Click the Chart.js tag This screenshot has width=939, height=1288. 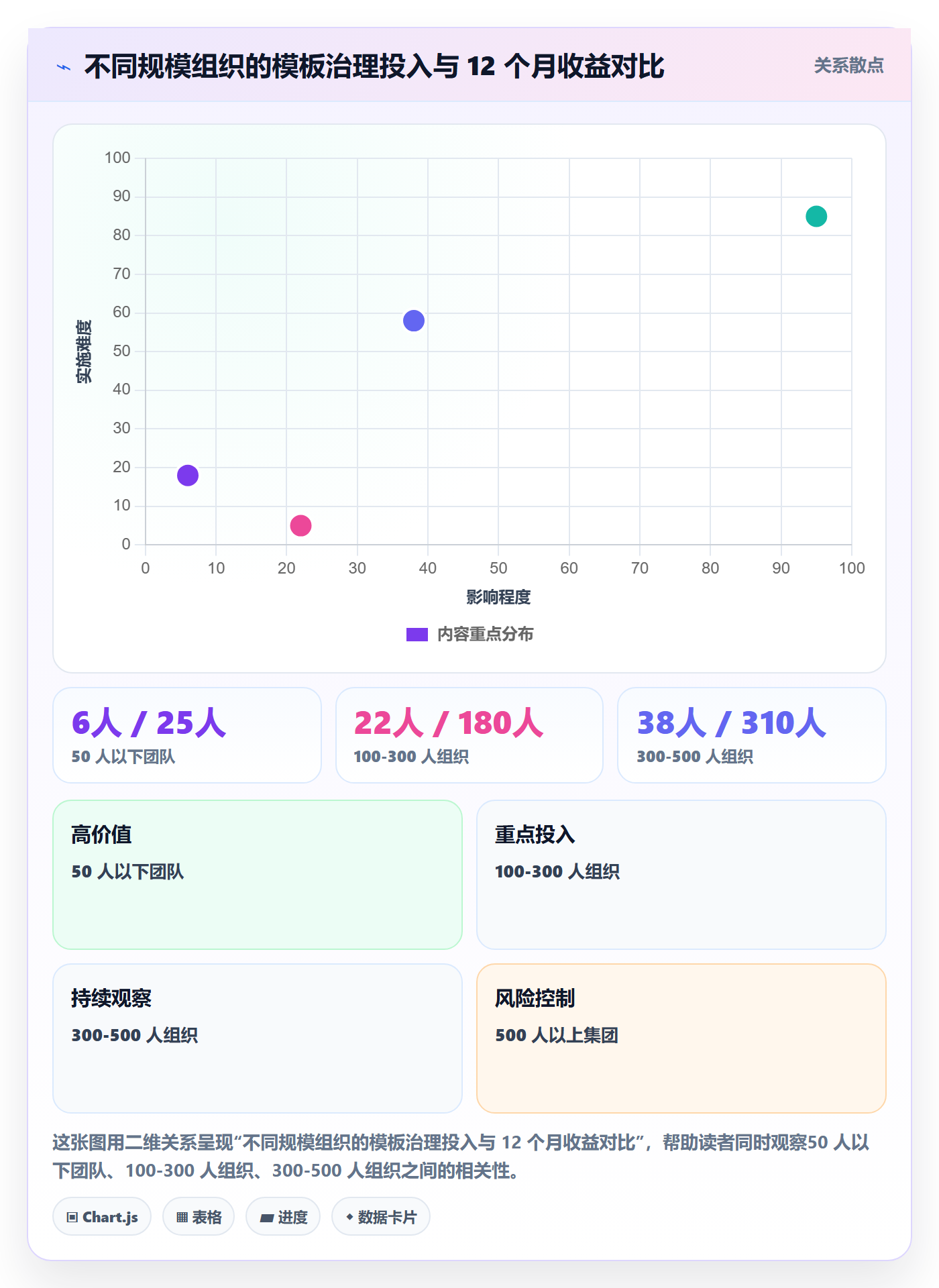click(102, 1217)
